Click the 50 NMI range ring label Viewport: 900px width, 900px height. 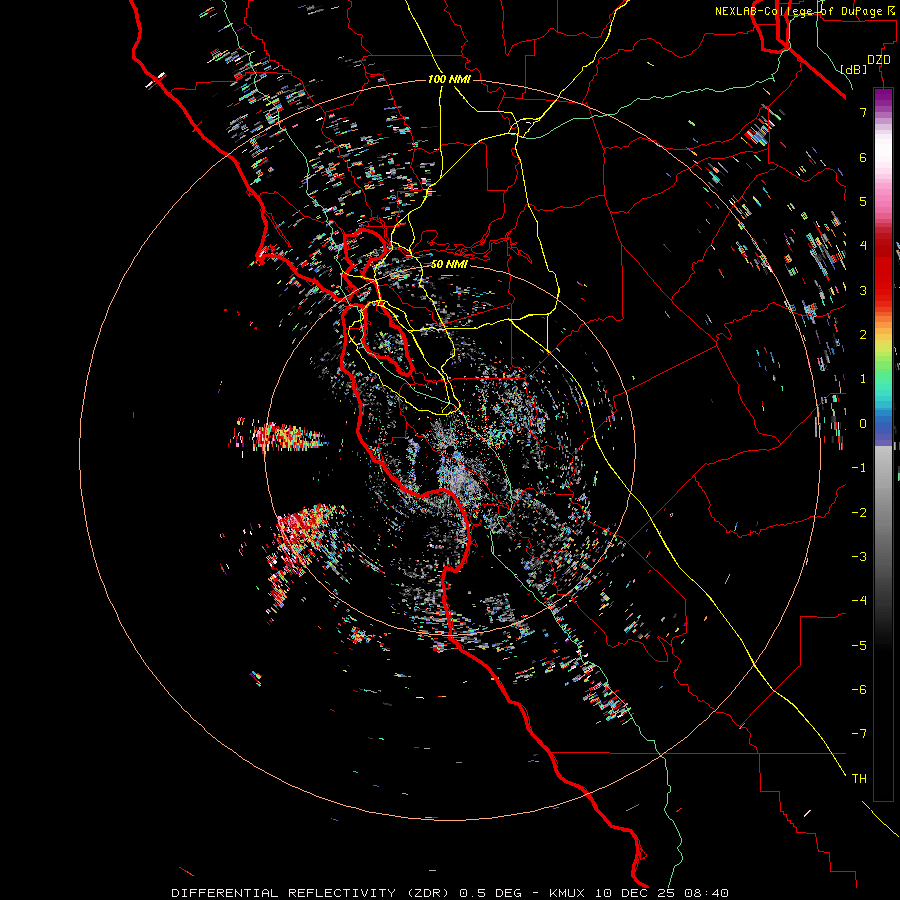[x=449, y=264]
